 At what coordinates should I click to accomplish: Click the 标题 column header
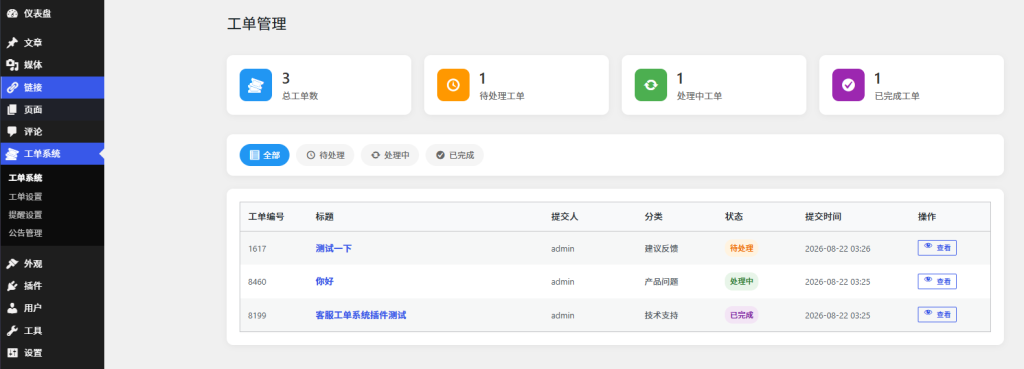(x=325, y=217)
